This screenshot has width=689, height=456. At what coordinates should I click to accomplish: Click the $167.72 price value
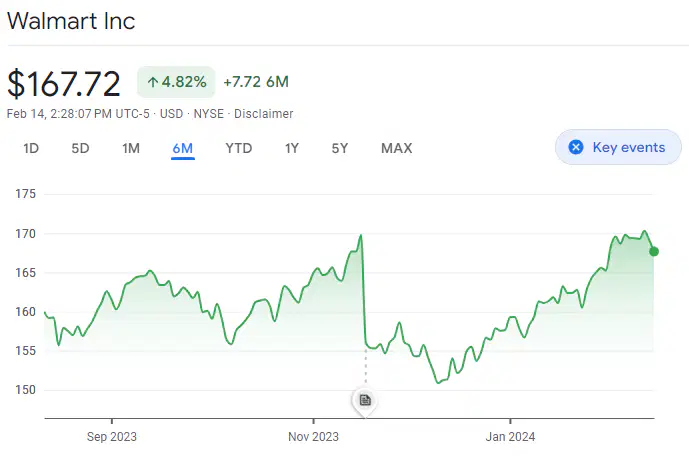coord(64,83)
